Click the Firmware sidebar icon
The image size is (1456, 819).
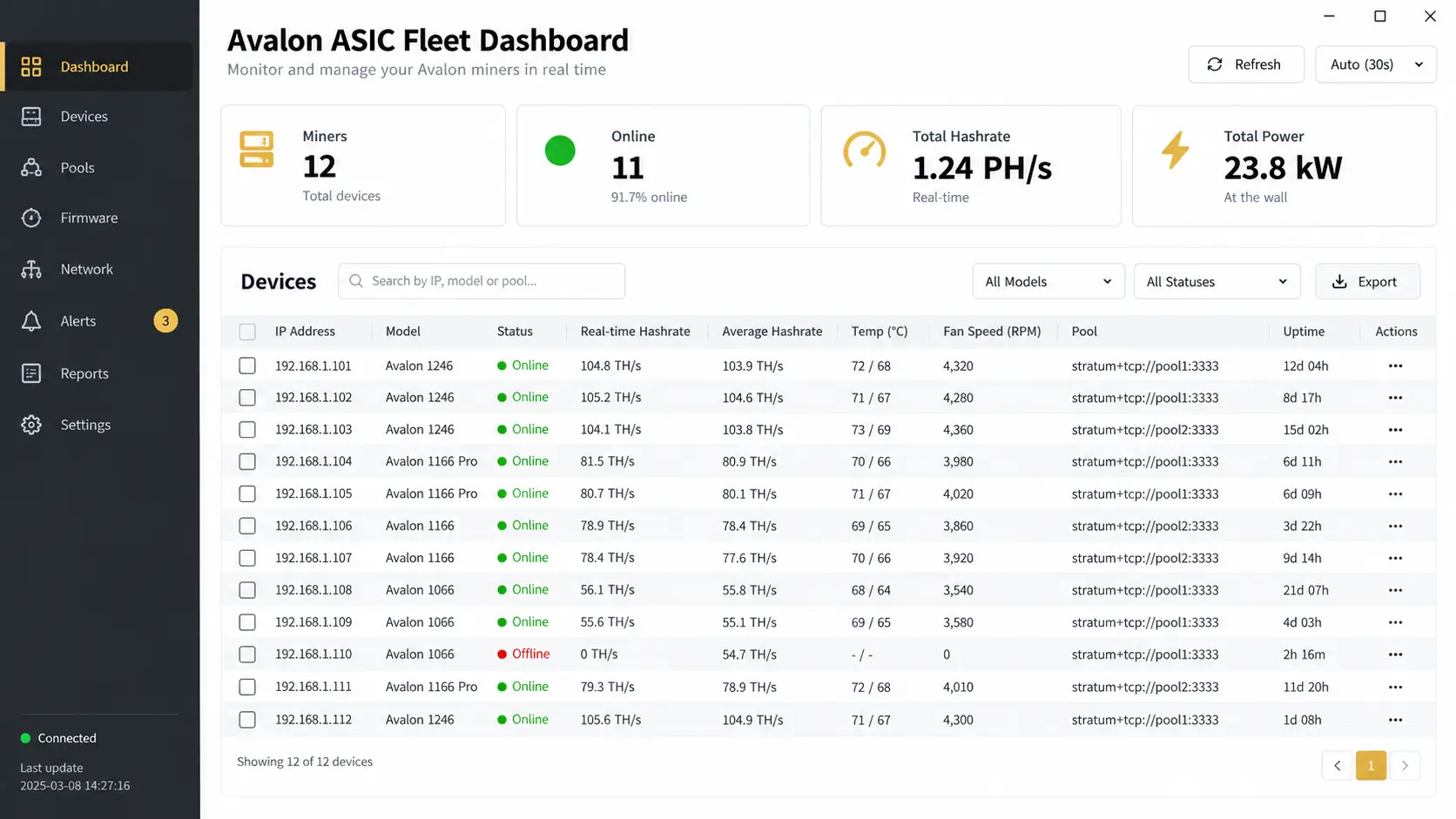pyautogui.click(x=31, y=218)
